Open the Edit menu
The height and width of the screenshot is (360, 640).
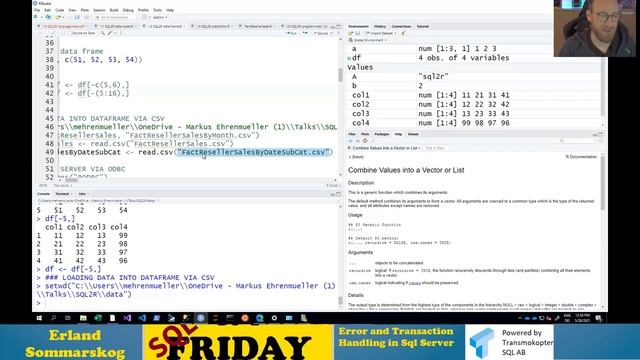pos(48,10)
